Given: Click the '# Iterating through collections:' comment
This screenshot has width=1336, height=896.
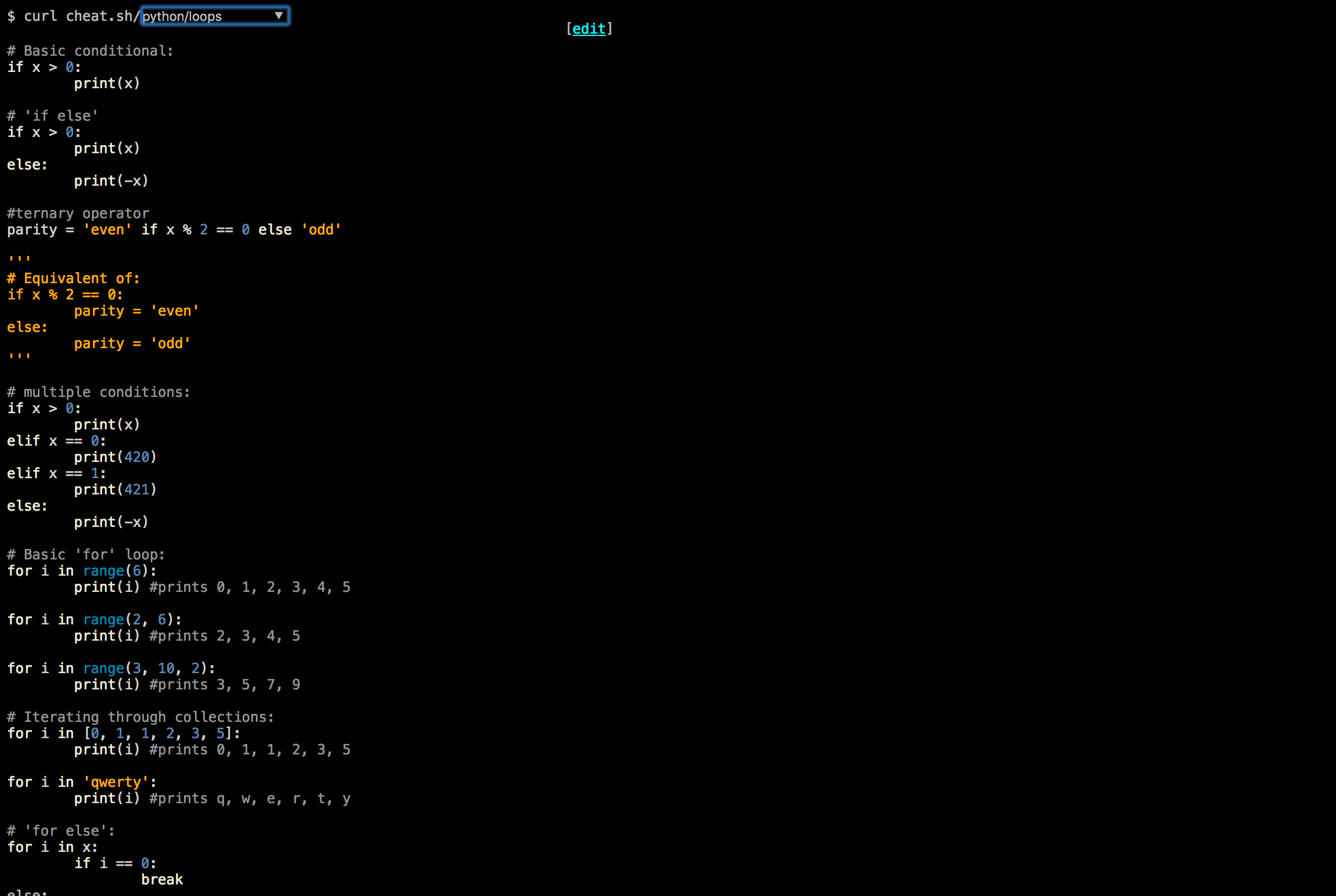Looking at the screenshot, I should coord(140,717).
